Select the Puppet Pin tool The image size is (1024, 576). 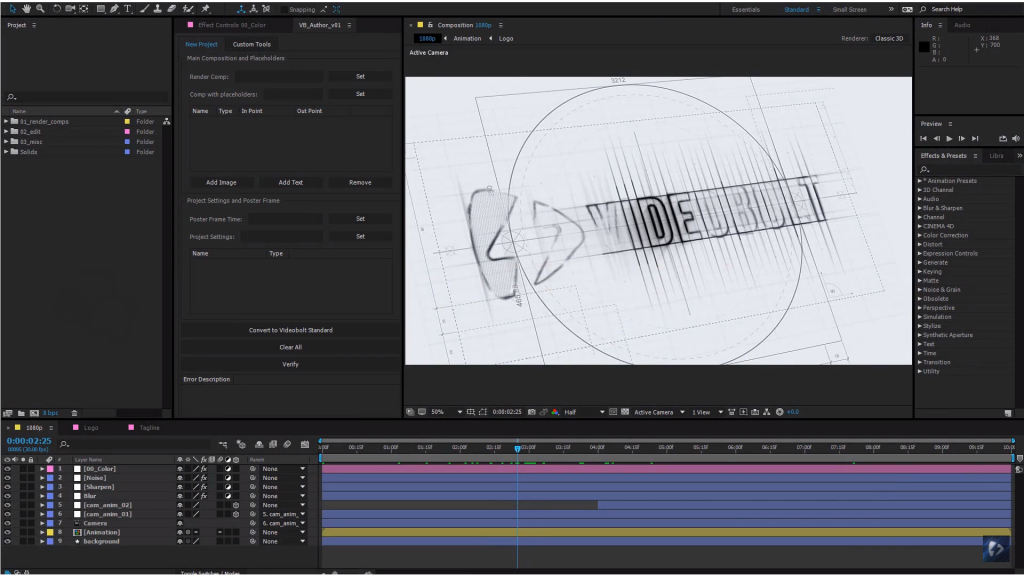point(206,9)
